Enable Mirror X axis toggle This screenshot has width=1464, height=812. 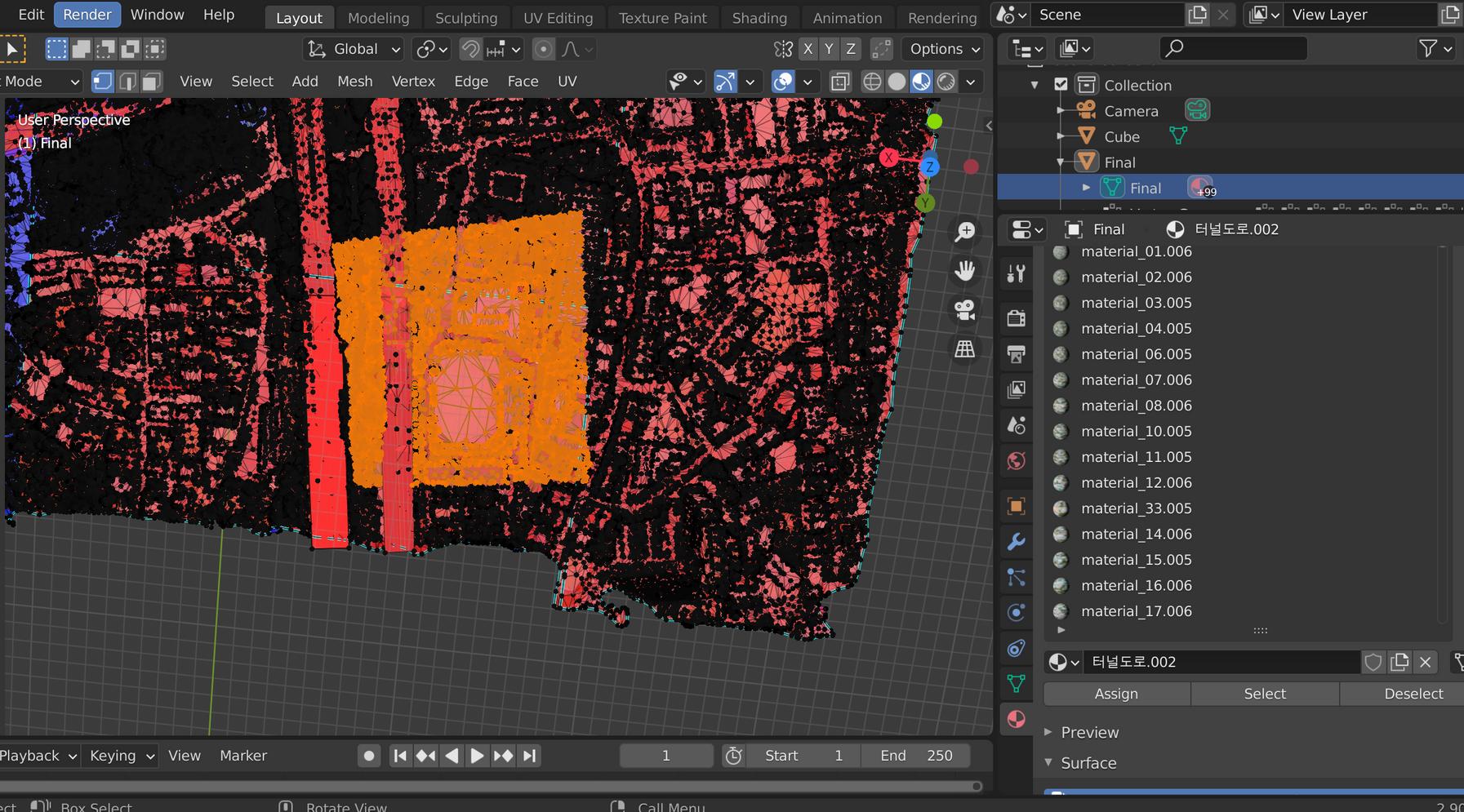point(808,49)
